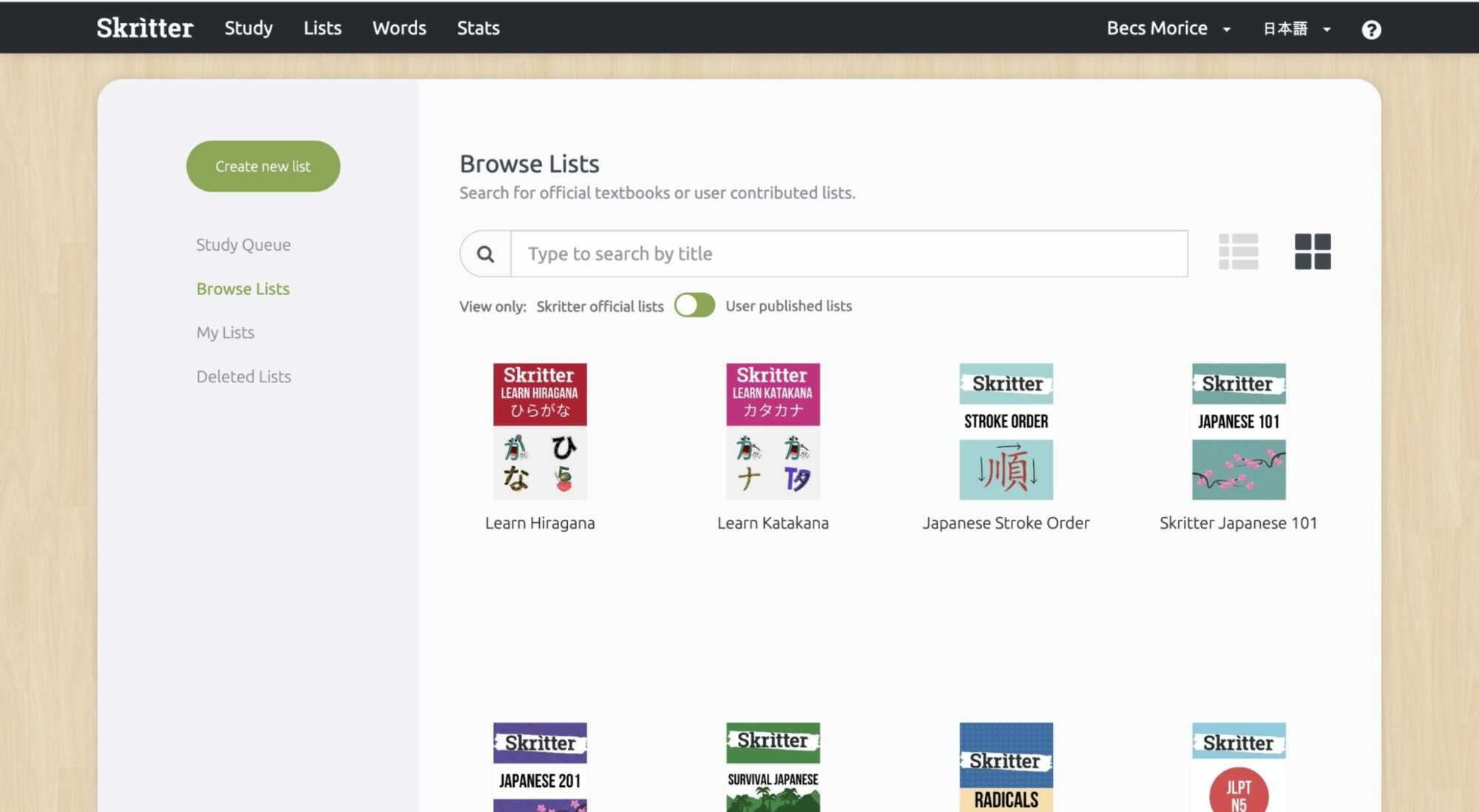
Task: Expand the Becs Morice account dropdown
Action: click(x=1168, y=29)
